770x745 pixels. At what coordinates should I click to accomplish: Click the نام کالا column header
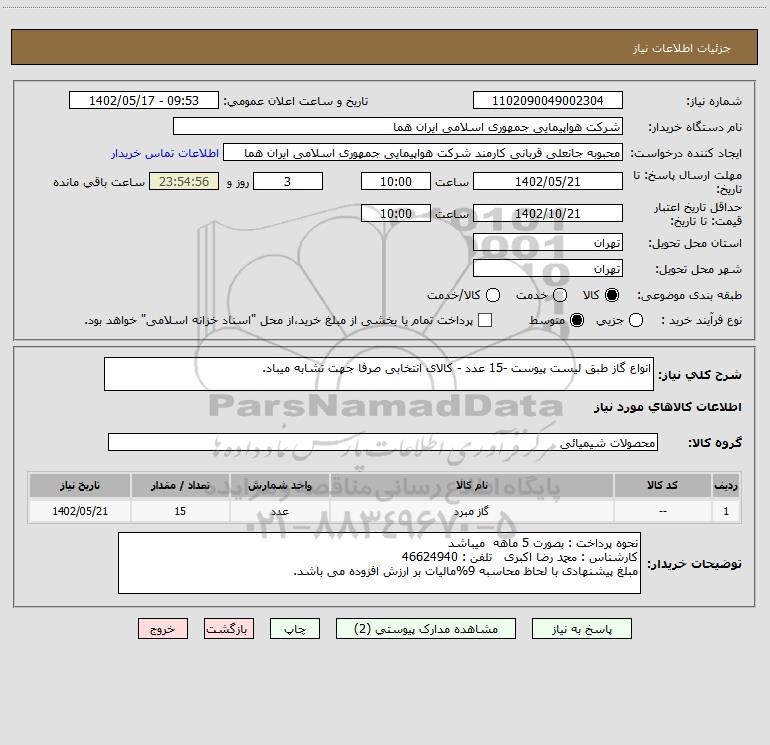(471, 486)
